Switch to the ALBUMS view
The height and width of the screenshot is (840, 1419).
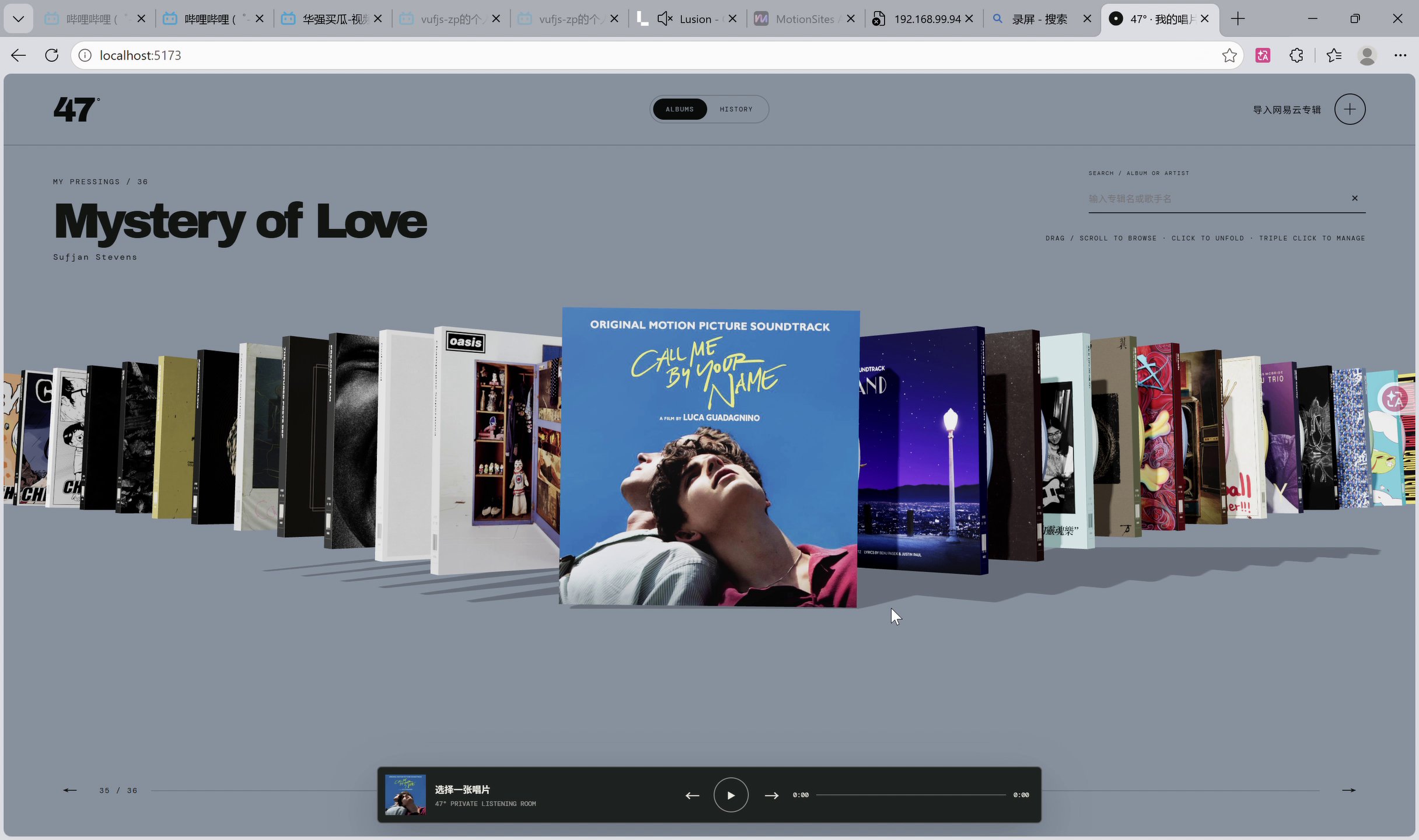point(680,109)
